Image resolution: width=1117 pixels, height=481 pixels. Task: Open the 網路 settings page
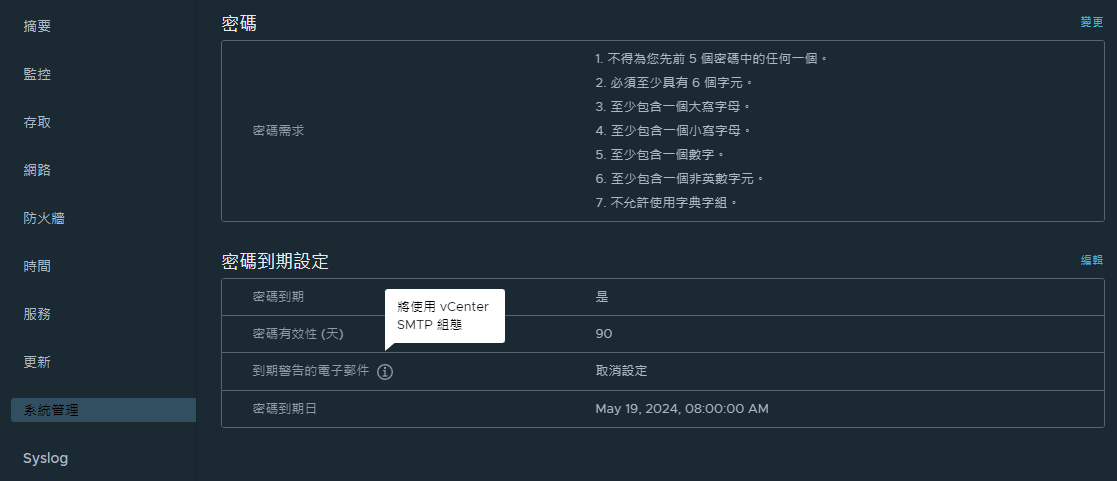tap(37, 170)
